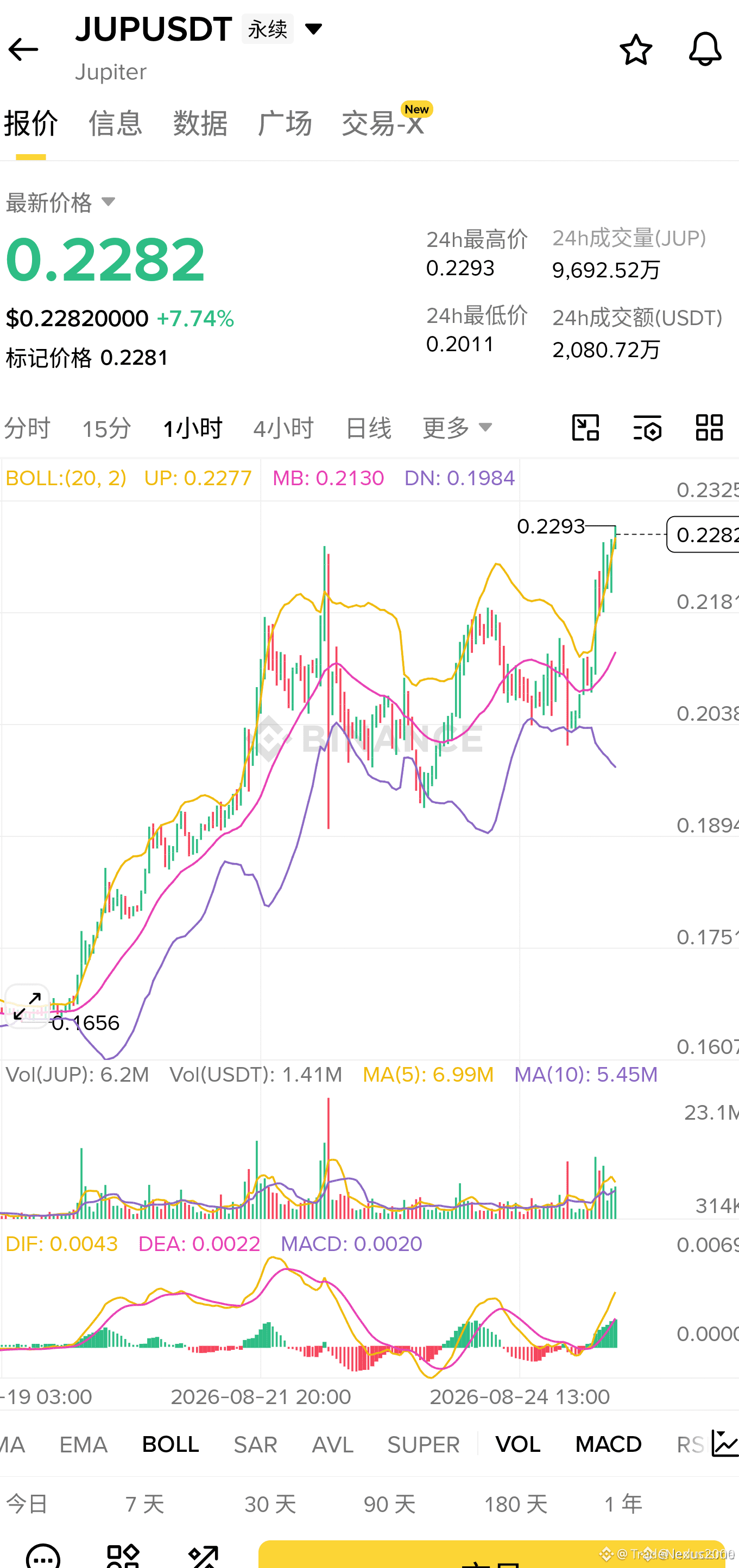Open chat bubble icon in bottom bar

(43, 1556)
